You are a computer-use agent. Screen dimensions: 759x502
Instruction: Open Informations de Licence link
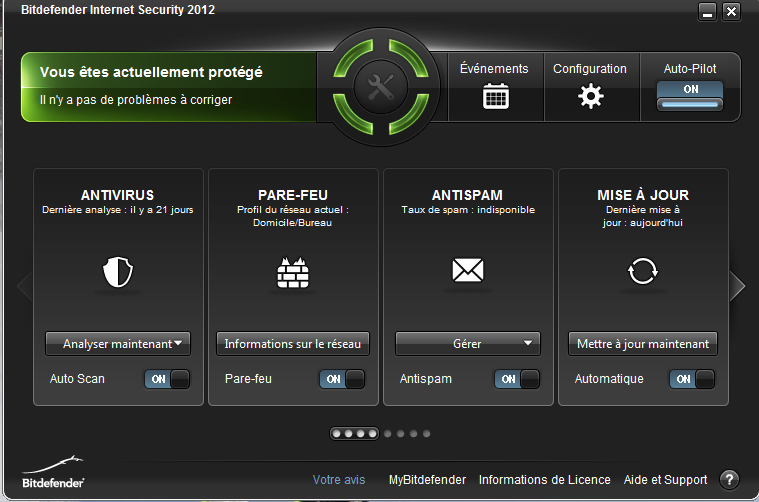tap(545, 480)
